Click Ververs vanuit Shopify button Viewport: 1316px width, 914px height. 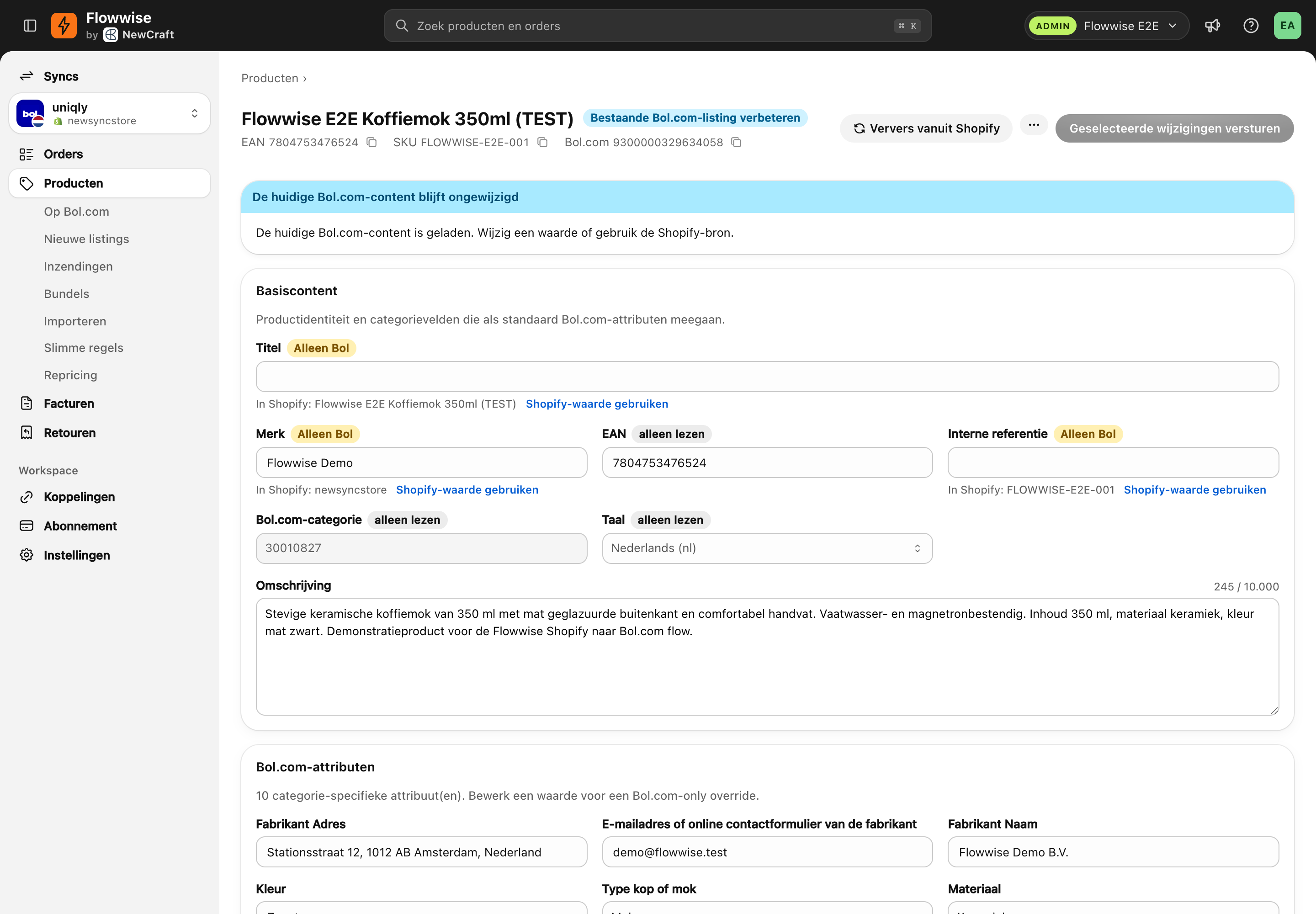[x=926, y=128]
